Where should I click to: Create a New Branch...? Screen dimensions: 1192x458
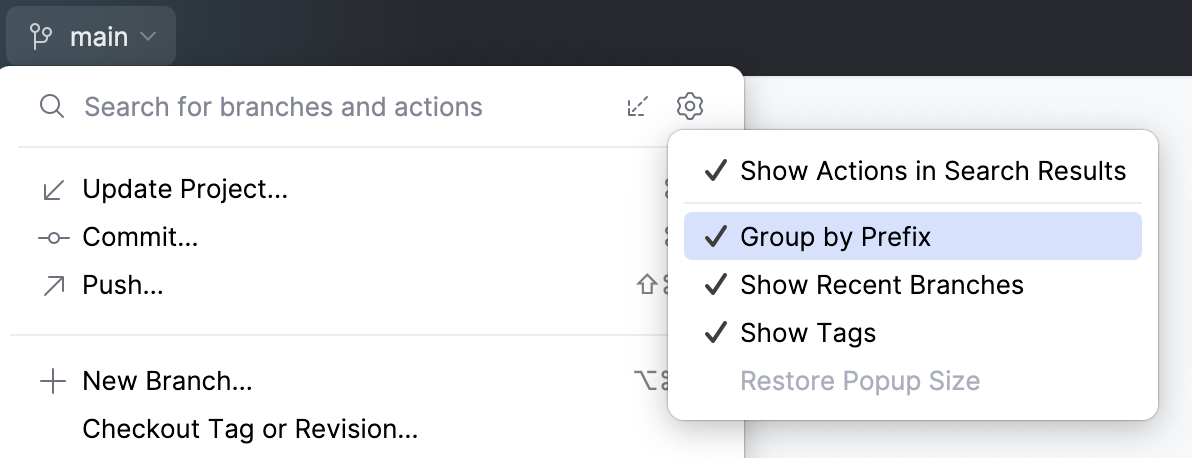click(167, 381)
